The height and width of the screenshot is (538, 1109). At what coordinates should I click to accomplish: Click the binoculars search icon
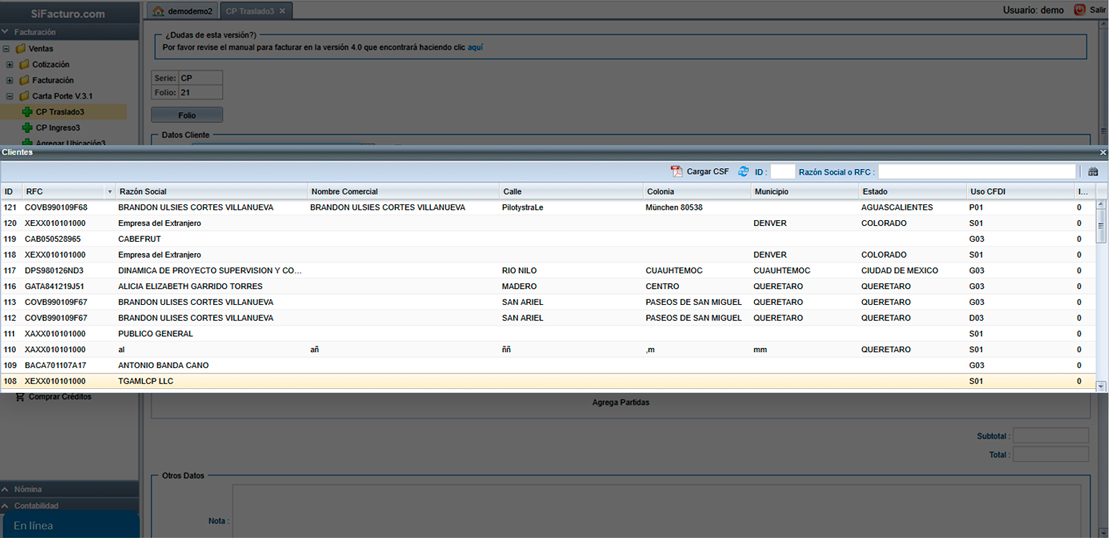click(x=1093, y=172)
